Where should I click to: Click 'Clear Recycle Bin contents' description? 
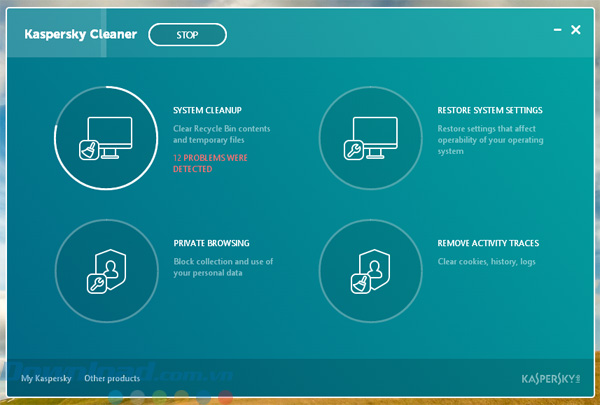222,134
